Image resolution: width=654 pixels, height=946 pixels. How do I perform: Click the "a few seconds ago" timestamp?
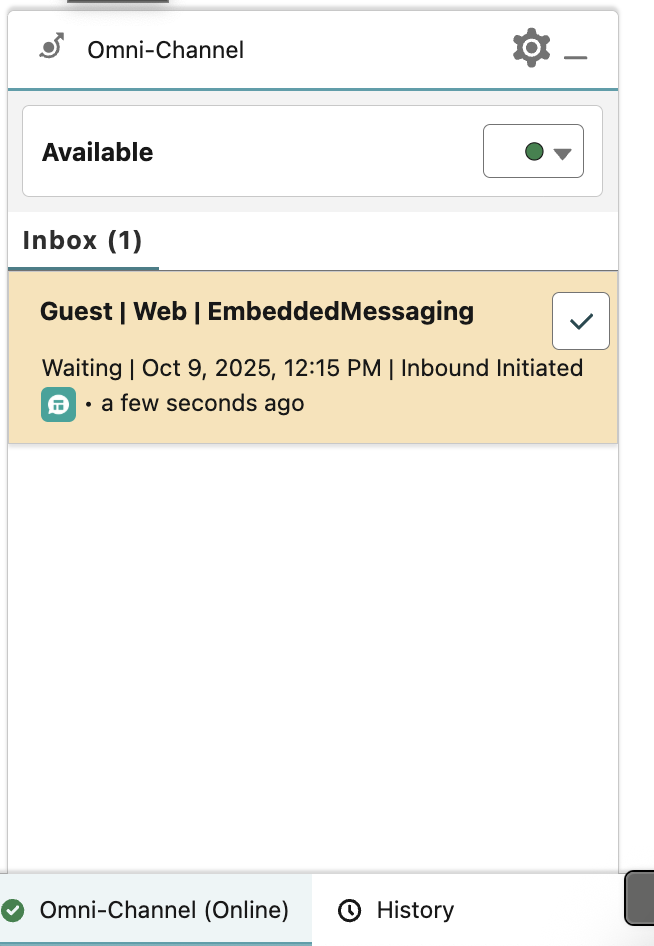click(203, 404)
